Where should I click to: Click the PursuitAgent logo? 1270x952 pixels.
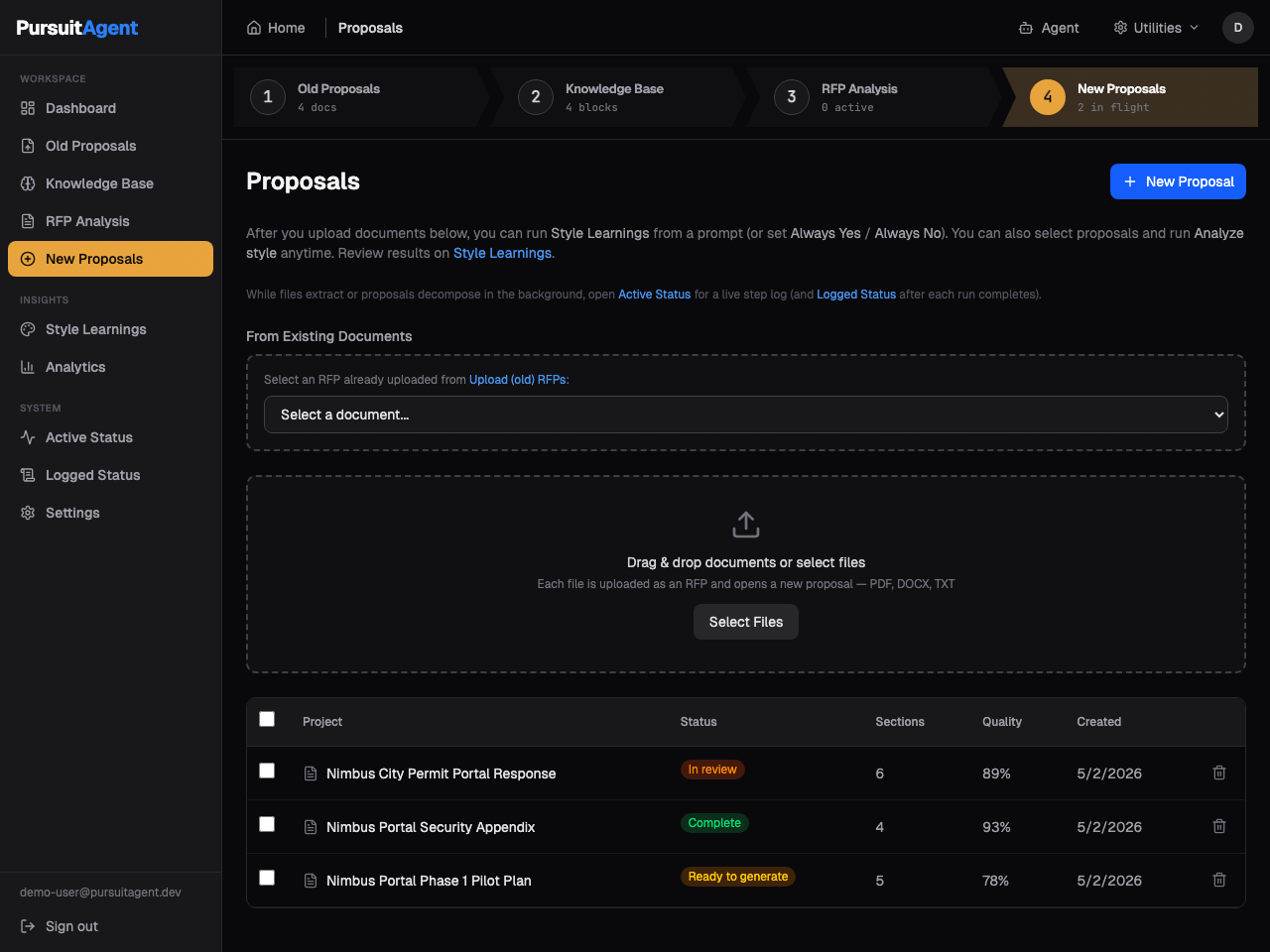[x=77, y=28]
